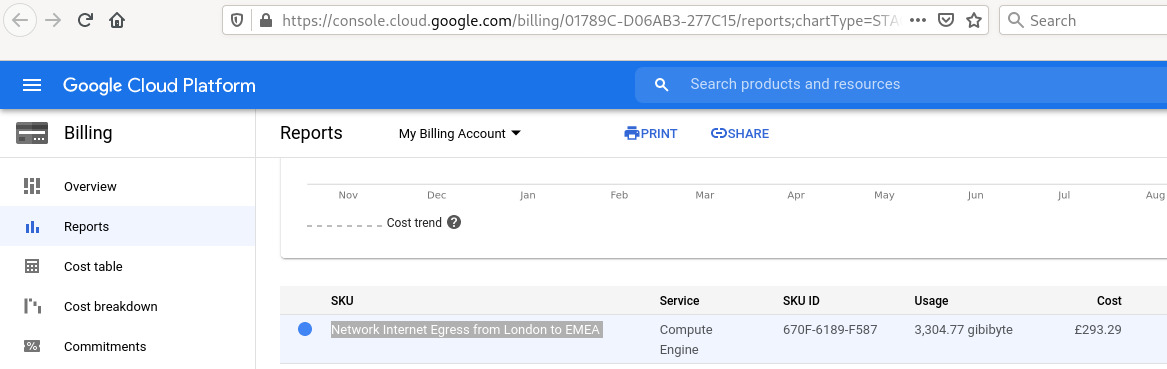Save the page to Pocket
The height and width of the screenshot is (369, 1167).
coord(945,21)
